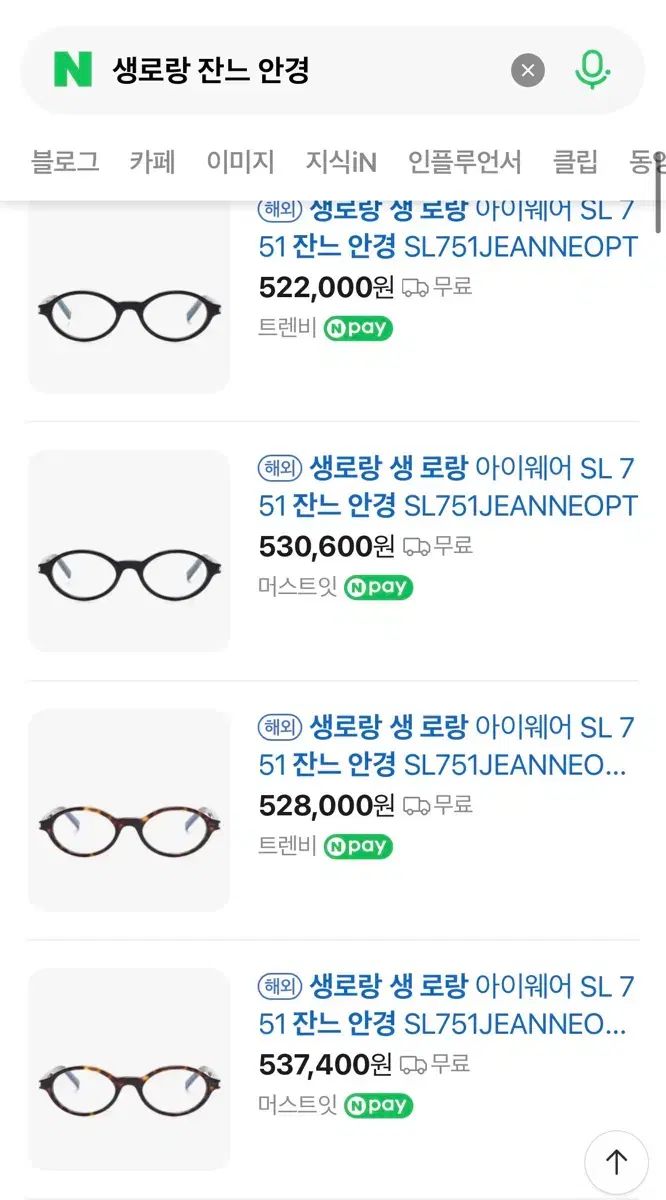Viewport: 666px width, 1200px height.
Task: Select the 인플루언서 tab
Action: [464, 161]
